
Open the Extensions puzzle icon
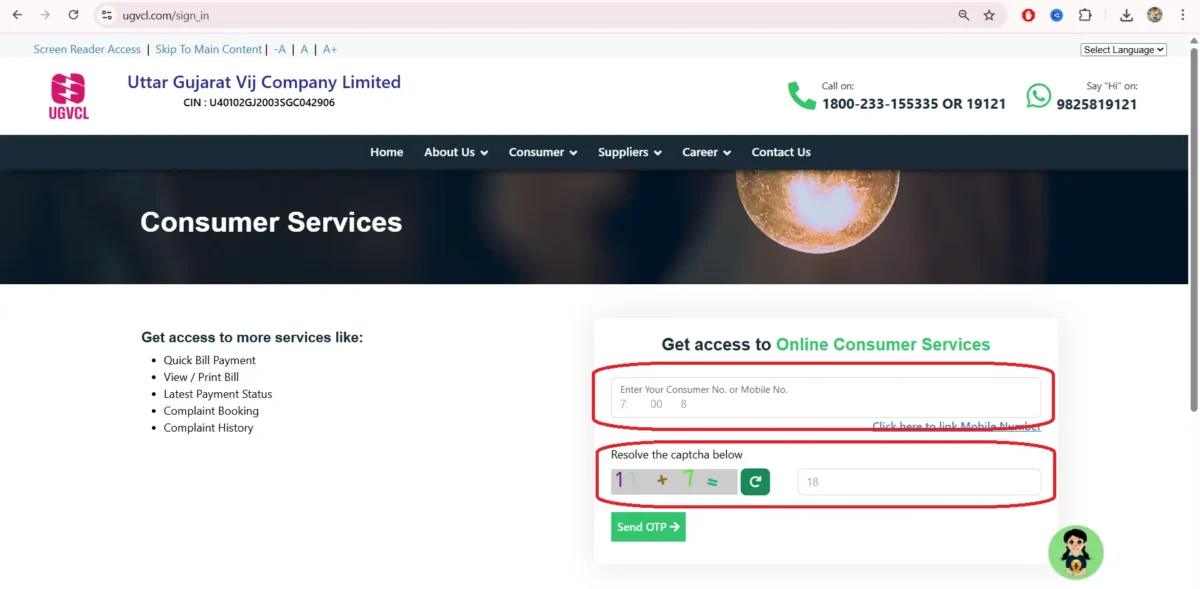coord(1085,15)
